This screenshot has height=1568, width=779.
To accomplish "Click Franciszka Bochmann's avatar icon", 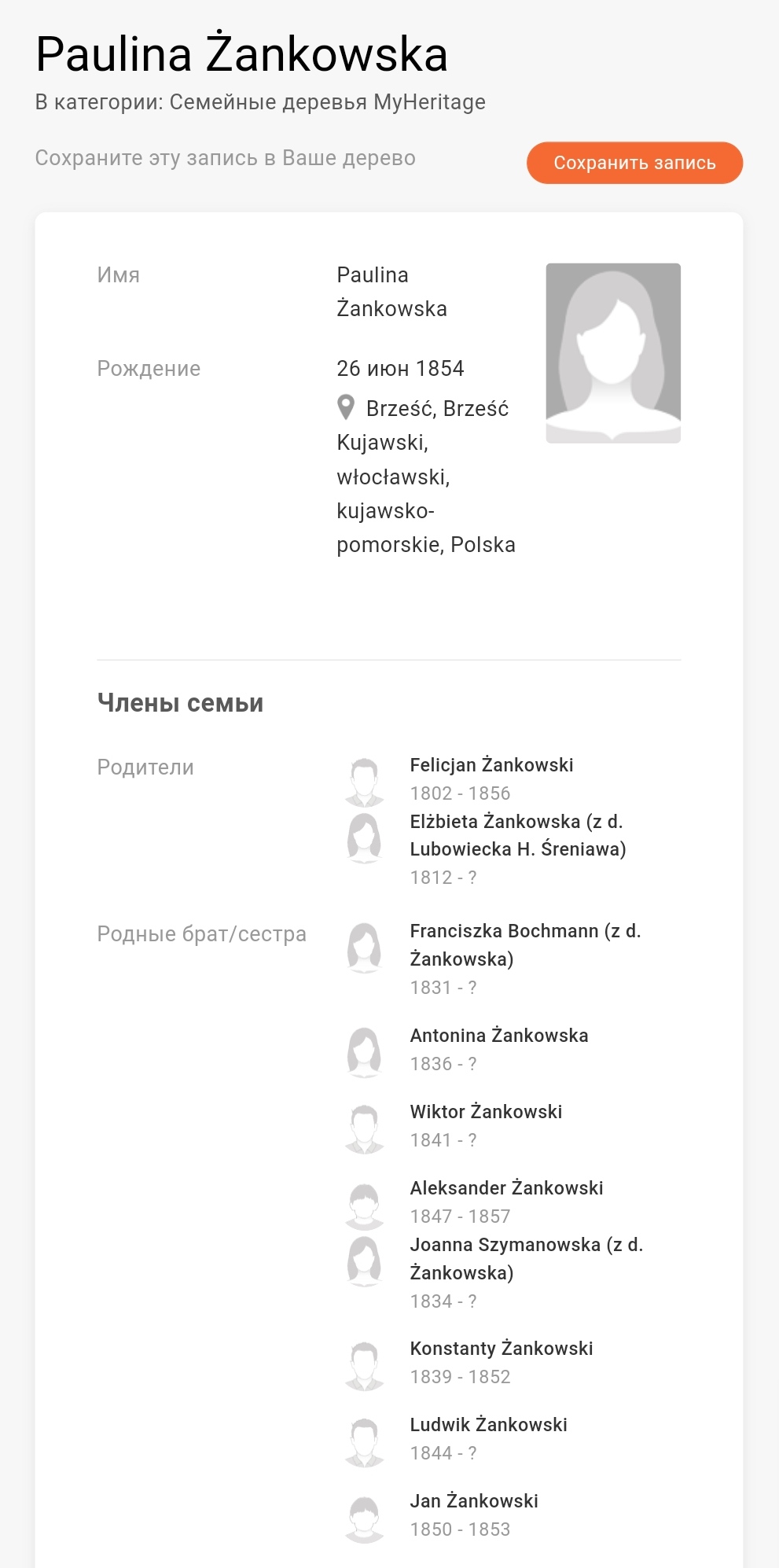I will (364, 947).
